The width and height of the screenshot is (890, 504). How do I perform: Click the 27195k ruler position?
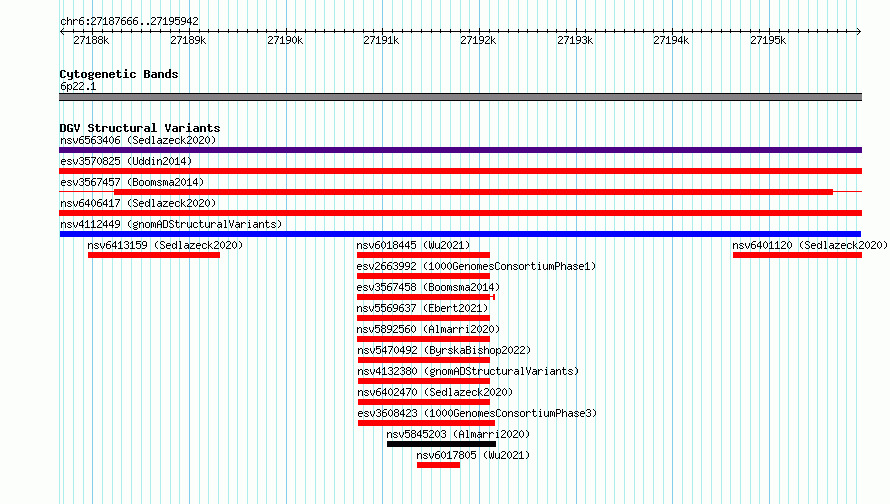pos(768,40)
